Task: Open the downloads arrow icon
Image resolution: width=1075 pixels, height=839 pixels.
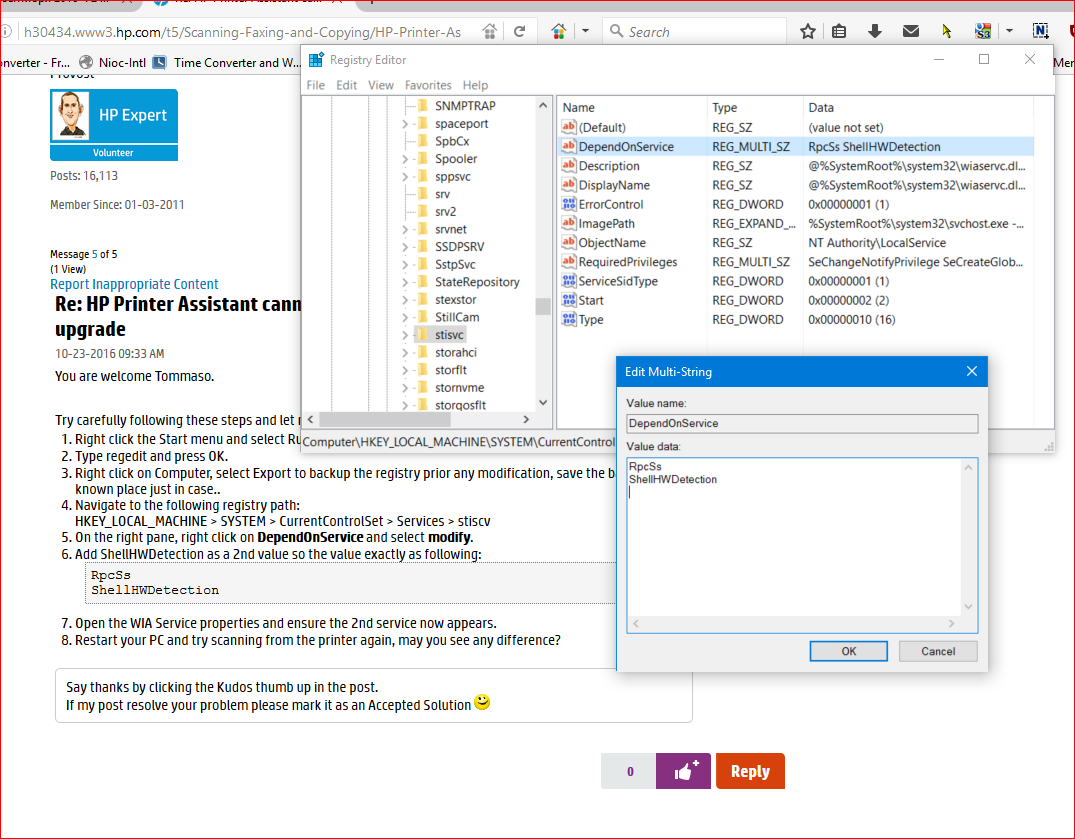Action: tap(875, 32)
